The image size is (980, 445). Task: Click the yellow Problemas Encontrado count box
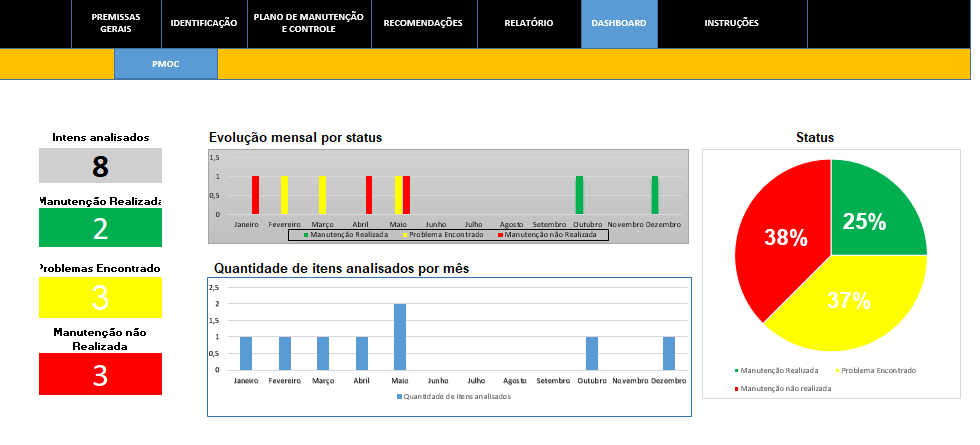tap(100, 297)
